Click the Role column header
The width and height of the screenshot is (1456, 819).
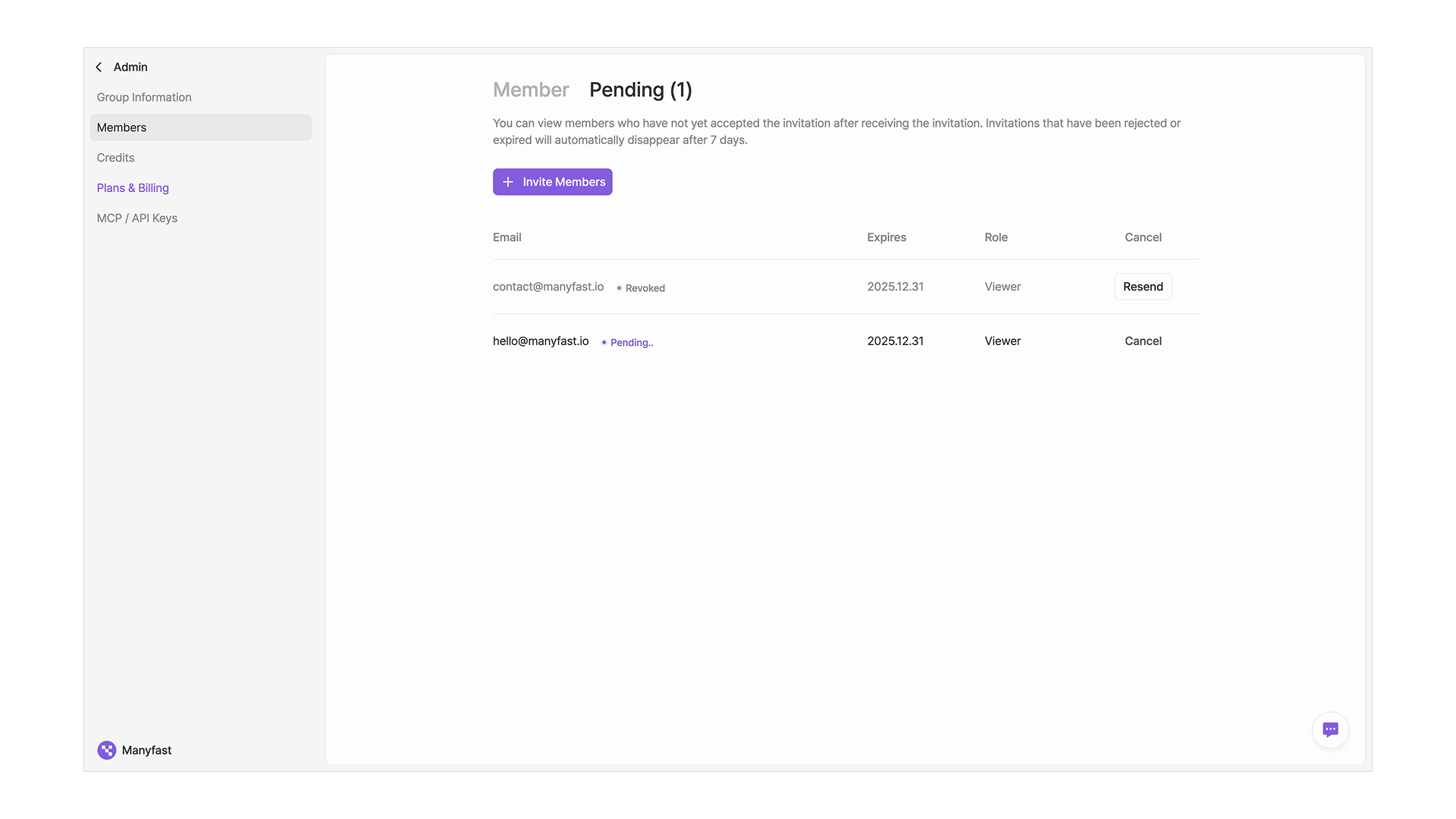(x=996, y=237)
